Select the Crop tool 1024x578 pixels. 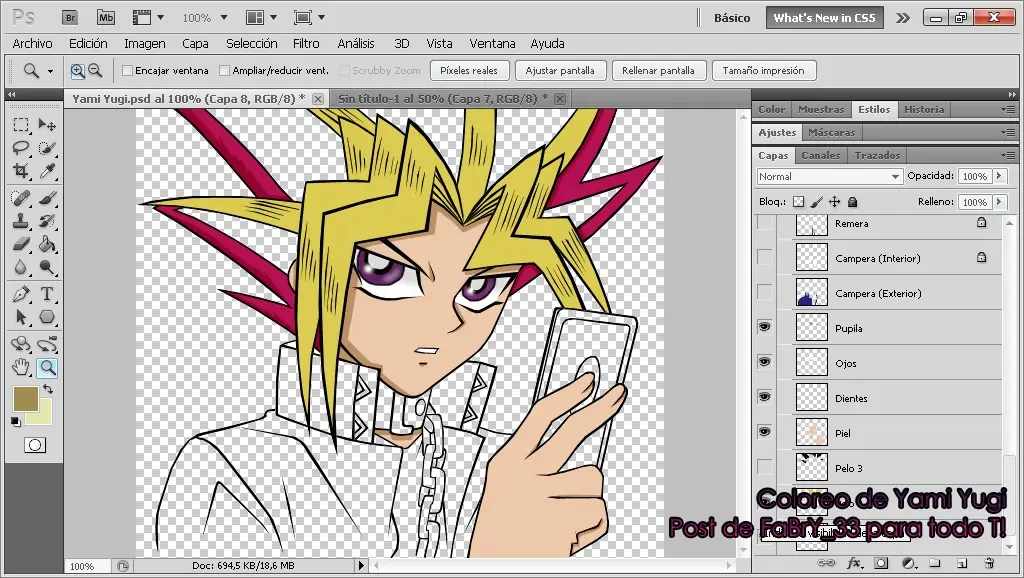coord(21,171)
